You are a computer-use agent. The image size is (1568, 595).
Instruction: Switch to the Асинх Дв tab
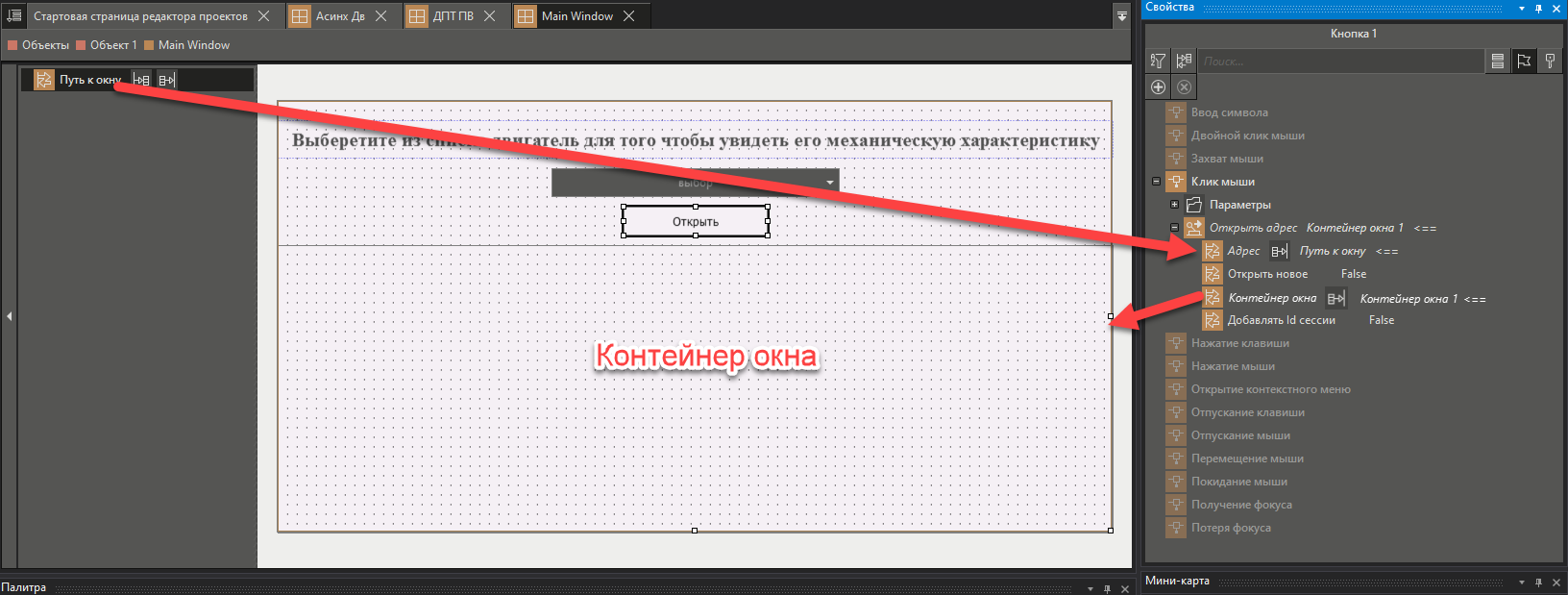click(x=340, y=16)
